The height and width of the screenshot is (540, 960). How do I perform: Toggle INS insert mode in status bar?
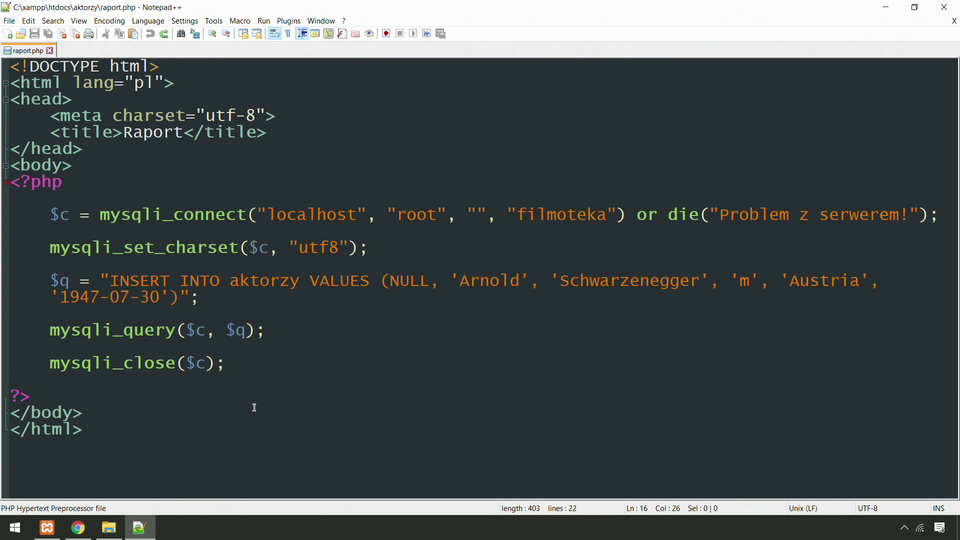(x=938, y=508)
